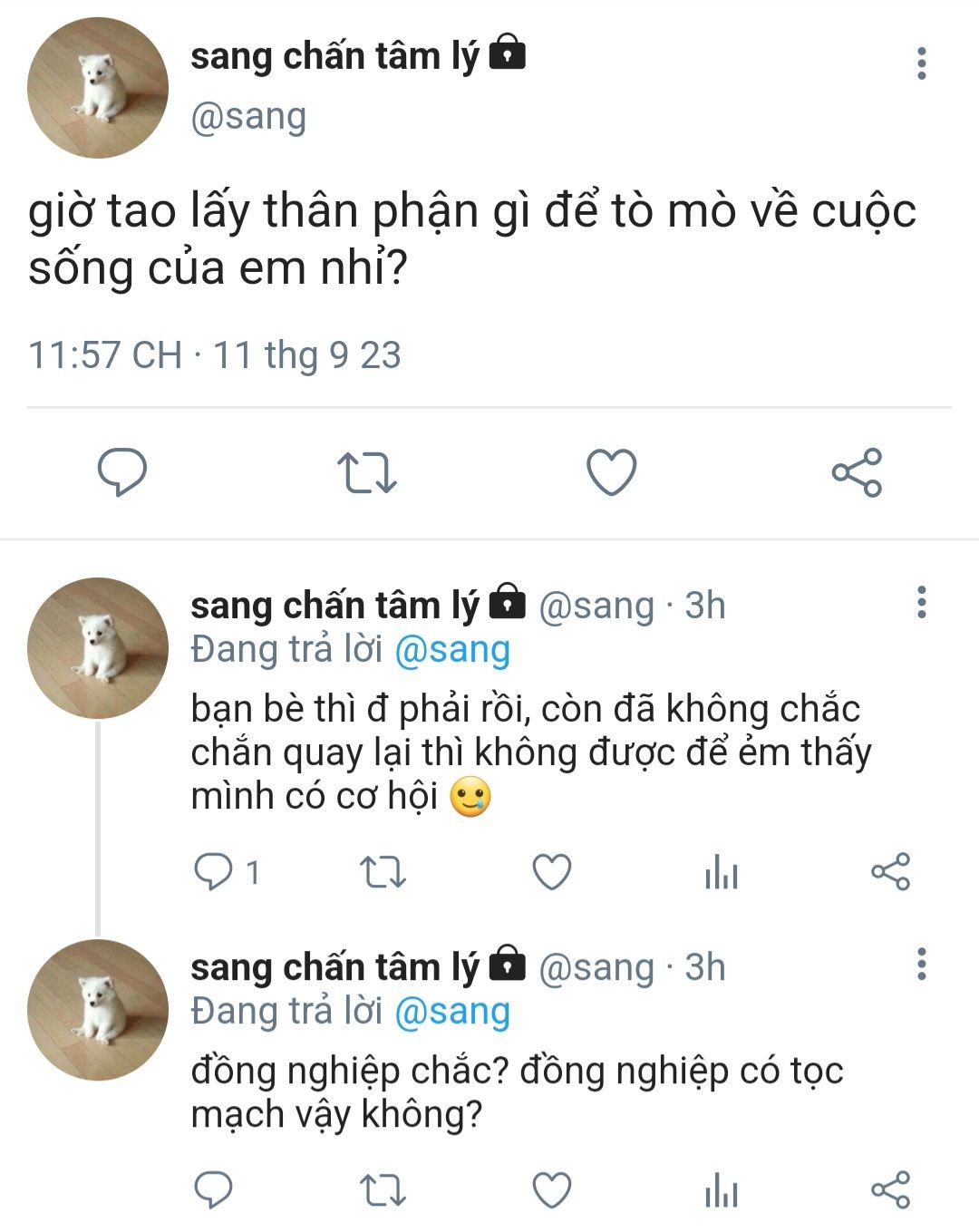This screenshot has width=979, height=1232.
Task: View analytics of first reply
Action: pos(722,873)
